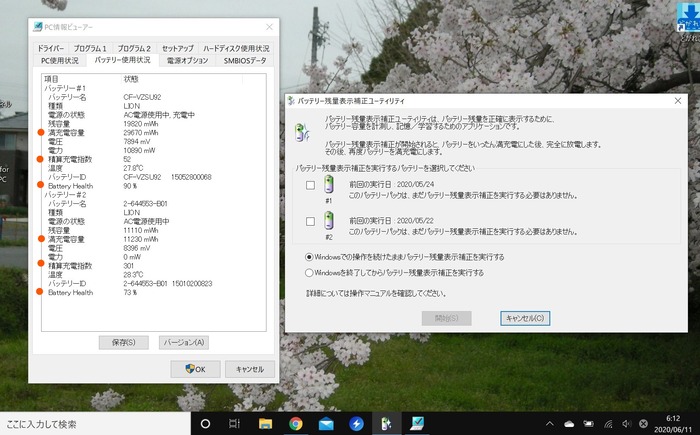The image size is (700, 435).
Task: Select the '27.8℃' temperature value
Action: (133, 168)
